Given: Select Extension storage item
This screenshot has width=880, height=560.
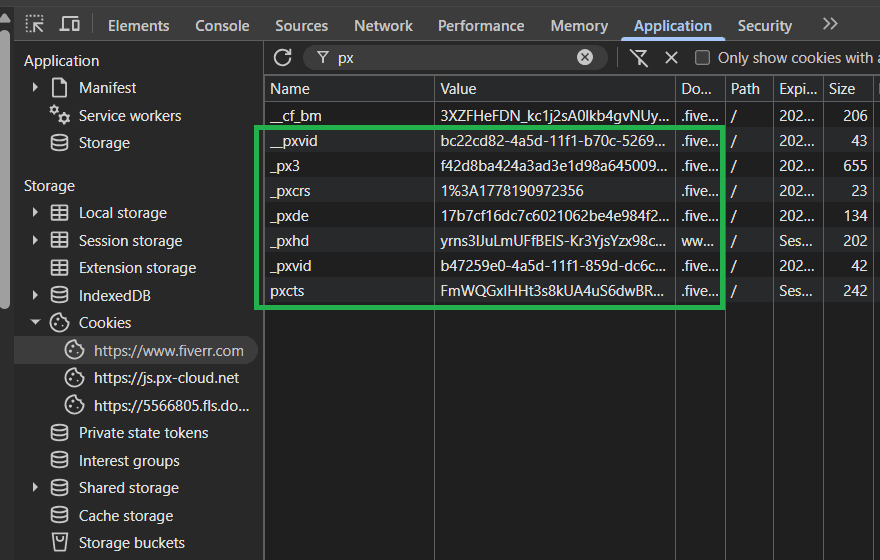Looking at the screenshot, I should (x=137, y=268).
